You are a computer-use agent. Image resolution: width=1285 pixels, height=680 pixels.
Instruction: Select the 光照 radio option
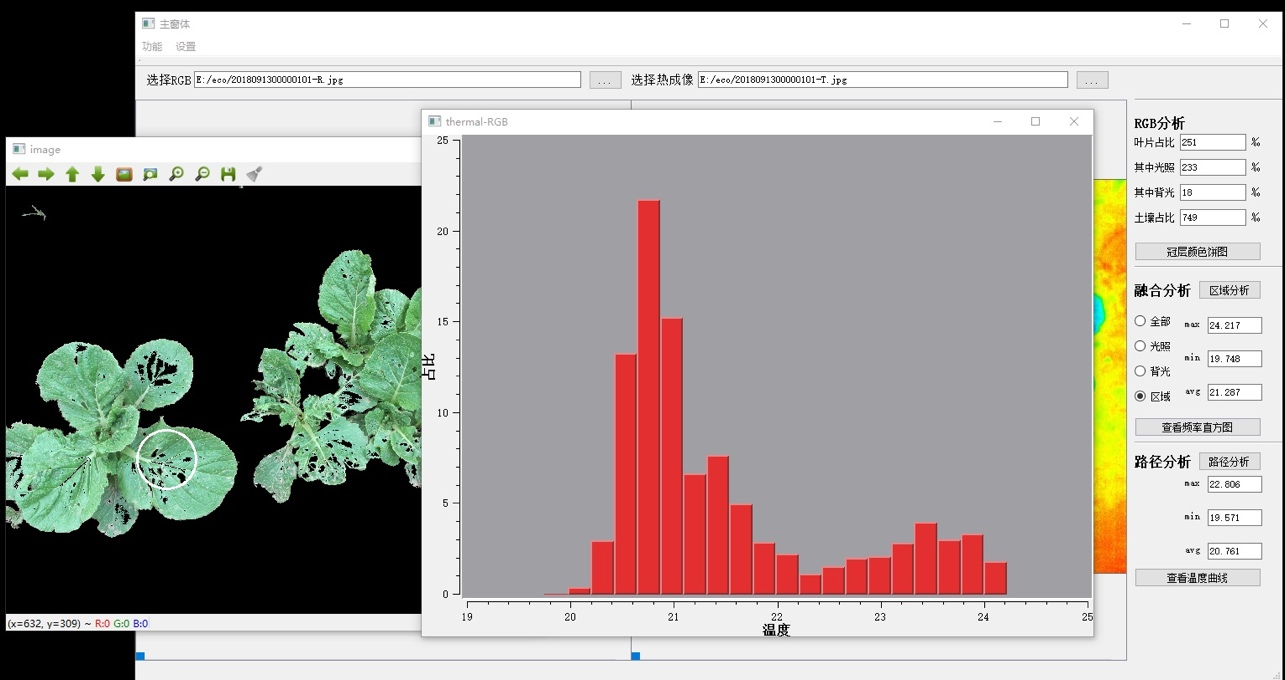tap(1140, 346)
